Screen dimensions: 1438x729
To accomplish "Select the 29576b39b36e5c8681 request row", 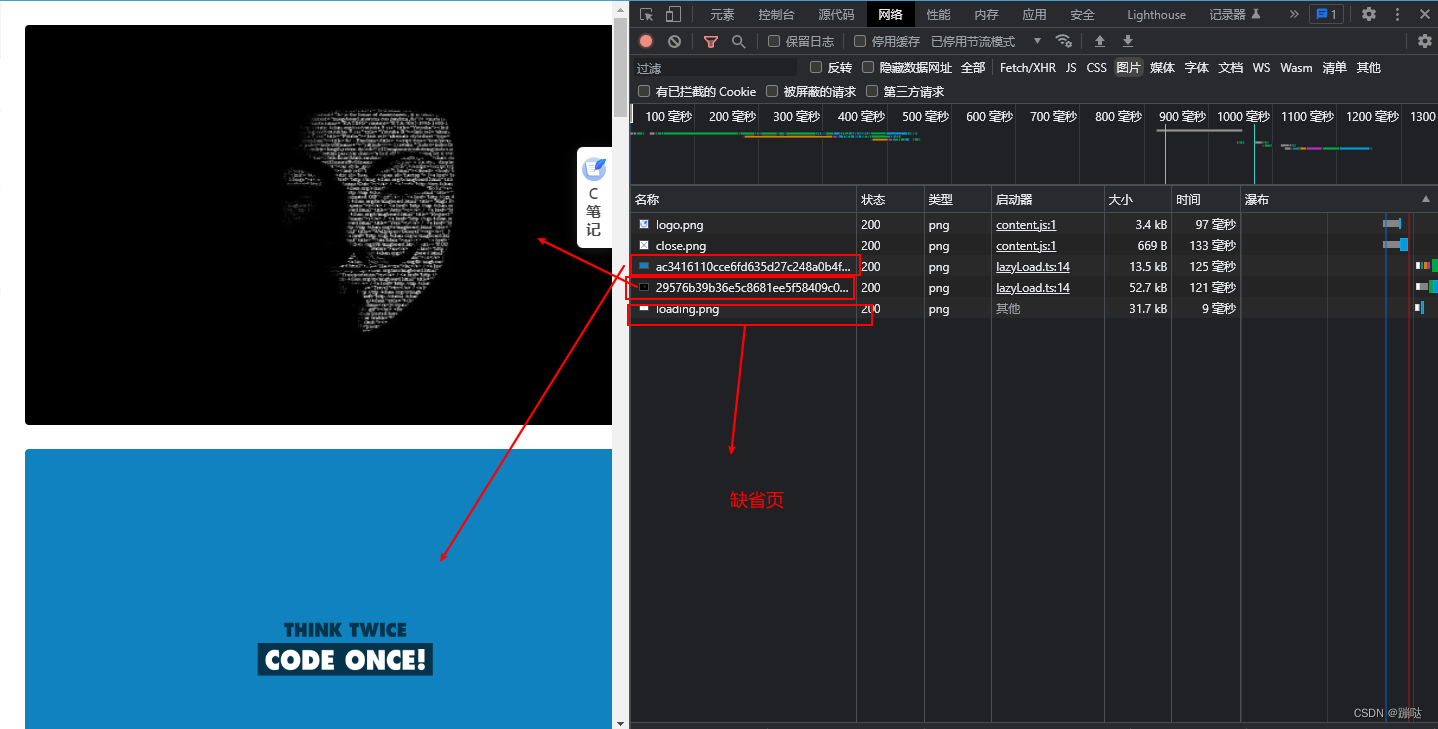I will [1034, 287].
